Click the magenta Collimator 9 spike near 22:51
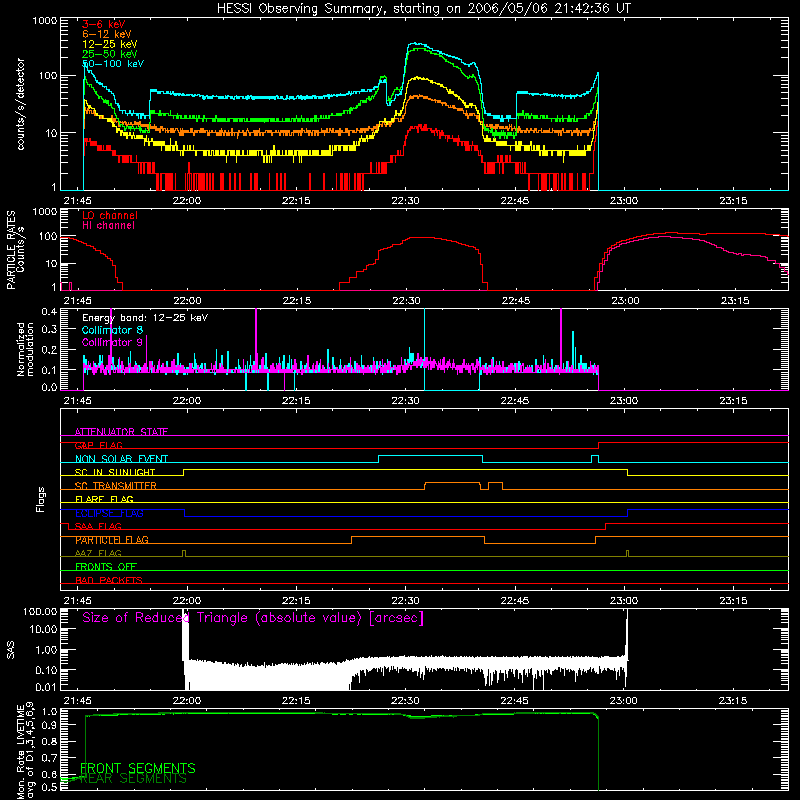Viewport: 800px width, 800px height. (x=561, y=338)
